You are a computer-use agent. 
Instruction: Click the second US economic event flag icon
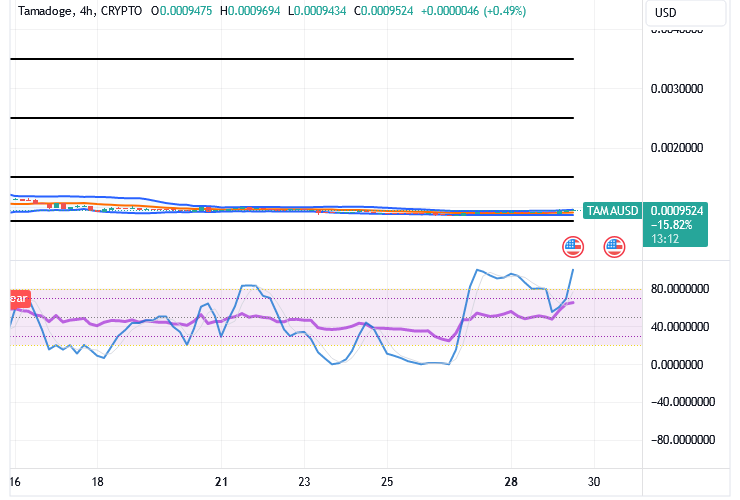click(x=614, y=246)
